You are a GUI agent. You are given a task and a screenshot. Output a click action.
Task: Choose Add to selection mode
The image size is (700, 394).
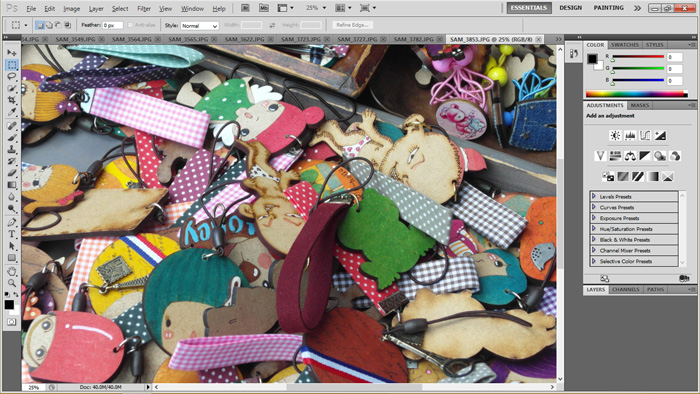[x=49, y=25]
